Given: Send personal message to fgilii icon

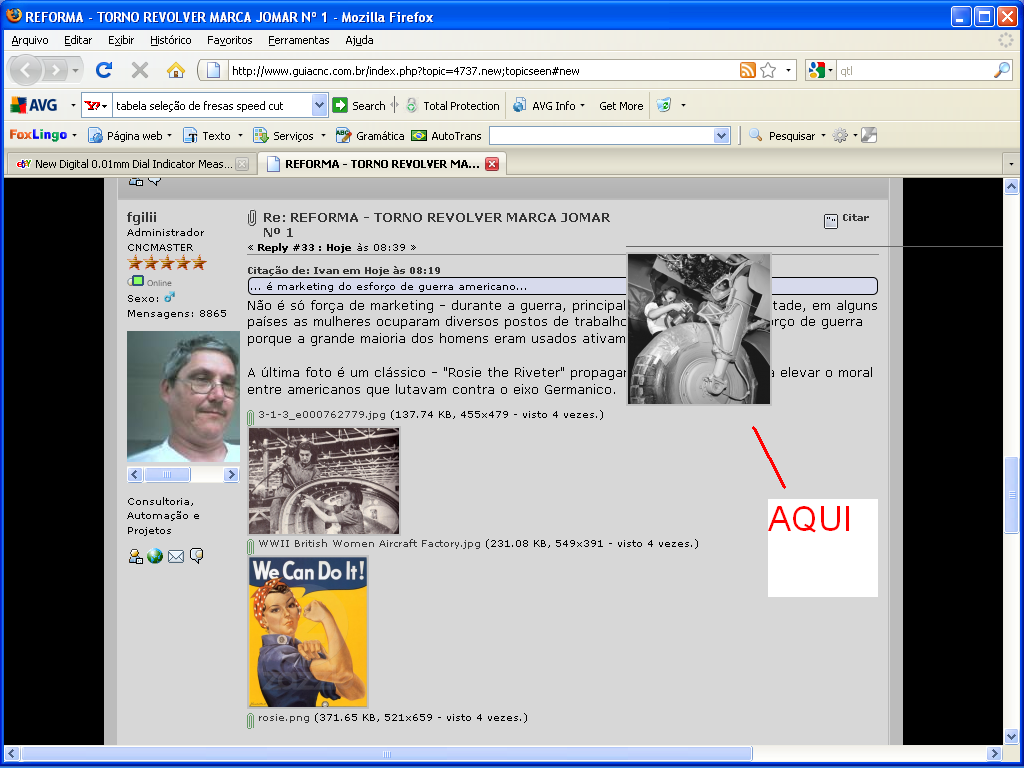Looking at the screenshot, I should pyautogui.click(x=197, y=556).
